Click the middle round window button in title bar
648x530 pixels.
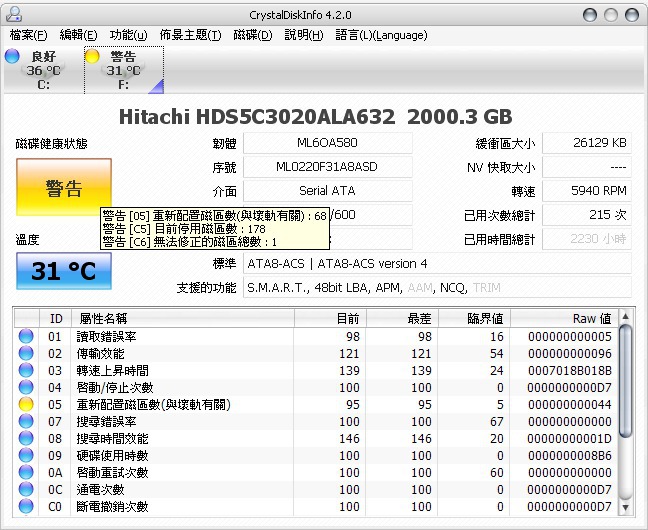(x=611, y=15)
